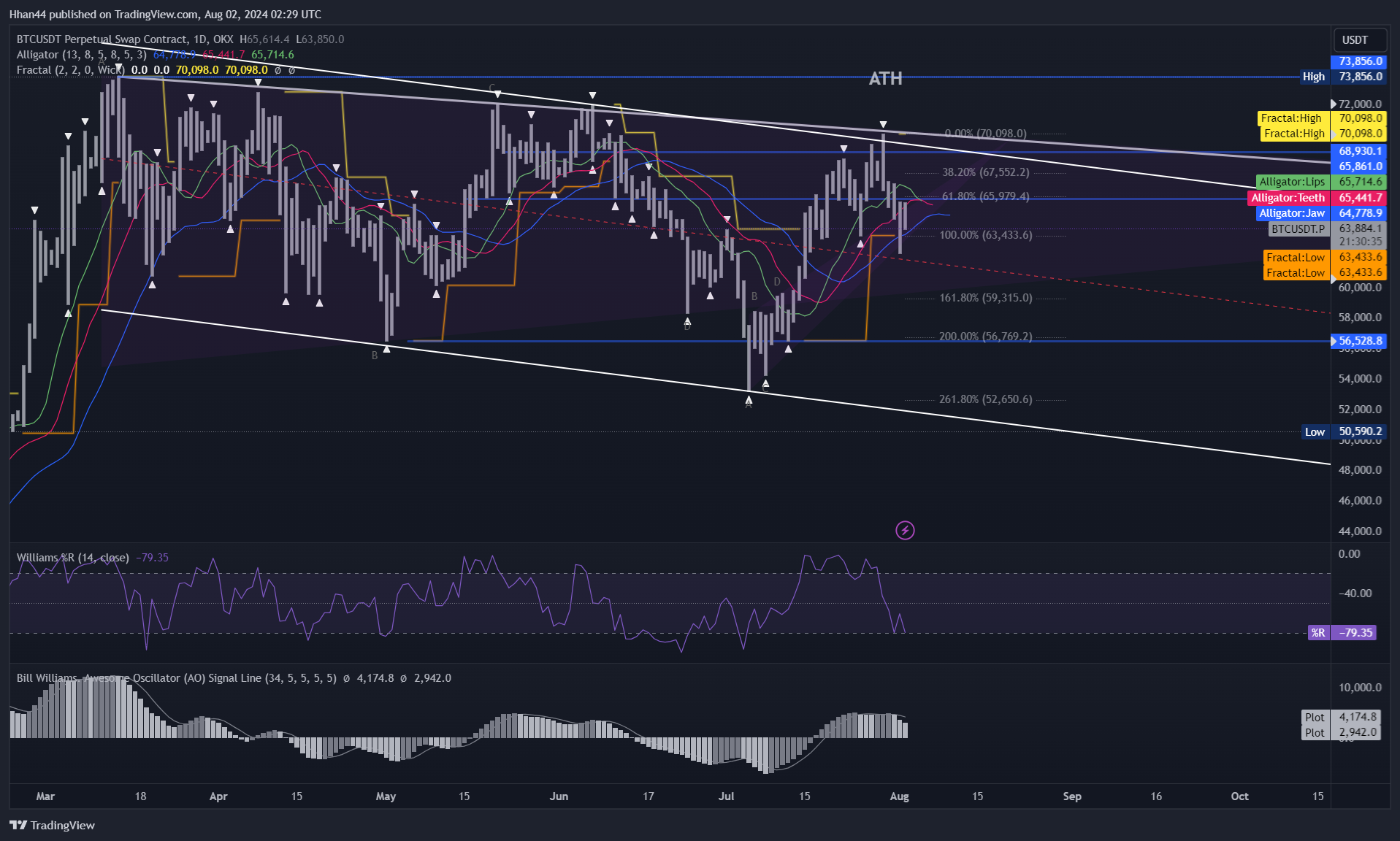Click the Low 50,590.2 price label
This screenshot has height=841, width=1400.
point(1344,432)
